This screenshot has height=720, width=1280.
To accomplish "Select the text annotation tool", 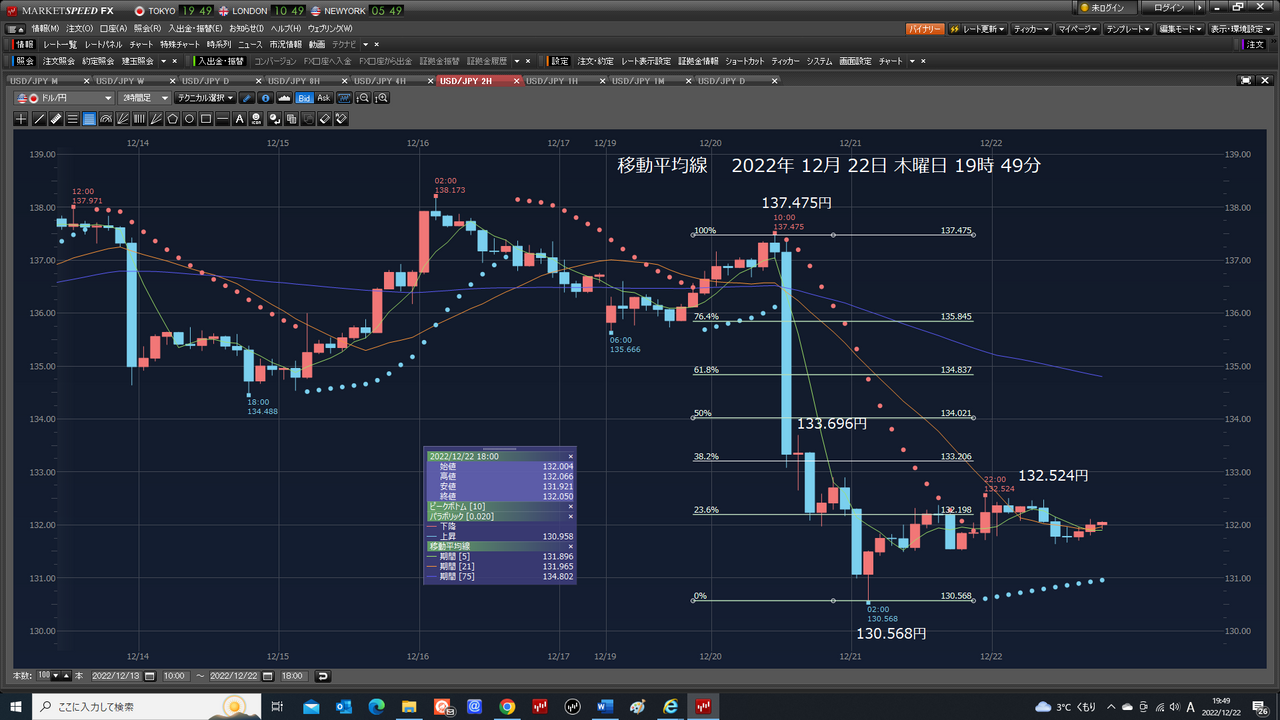I will 239,119.
